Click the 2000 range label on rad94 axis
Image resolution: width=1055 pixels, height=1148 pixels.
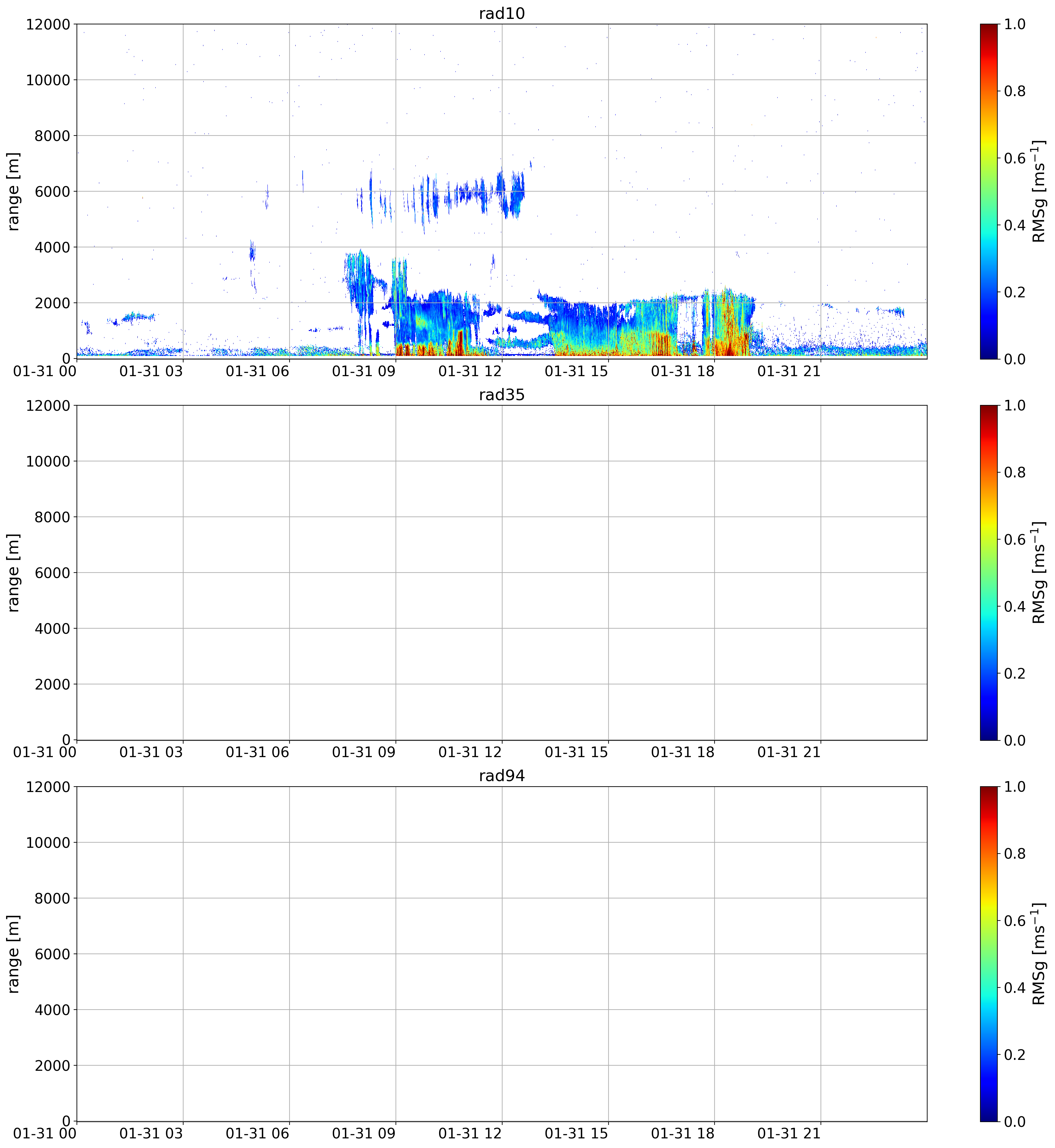tap(52, 1066)
